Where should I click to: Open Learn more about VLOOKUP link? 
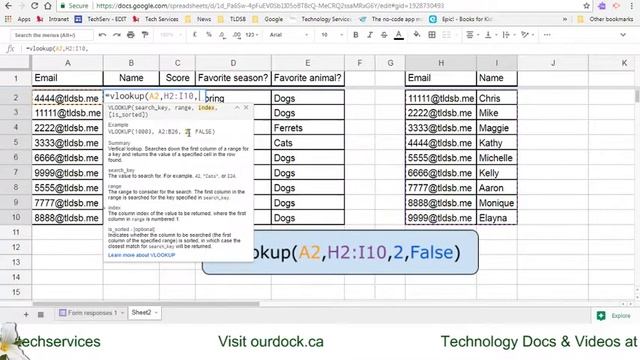point(141,255)
